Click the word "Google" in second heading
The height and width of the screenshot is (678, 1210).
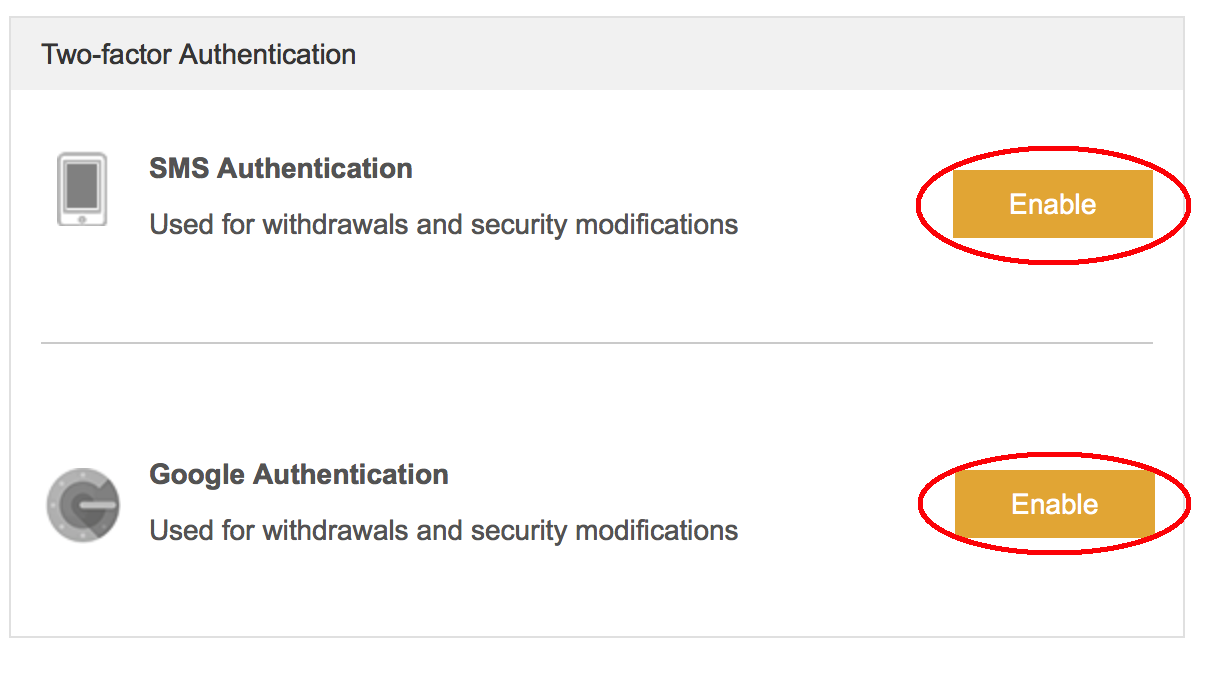click(197, 474)
